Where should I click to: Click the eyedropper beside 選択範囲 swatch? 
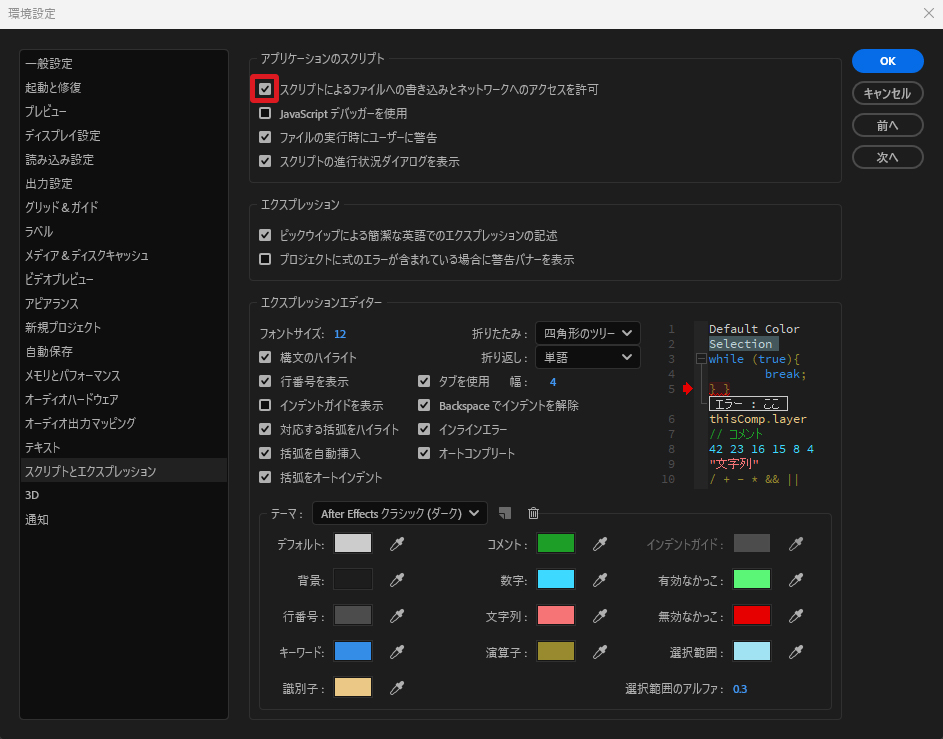pyautogui.click(x=796, y=652)
